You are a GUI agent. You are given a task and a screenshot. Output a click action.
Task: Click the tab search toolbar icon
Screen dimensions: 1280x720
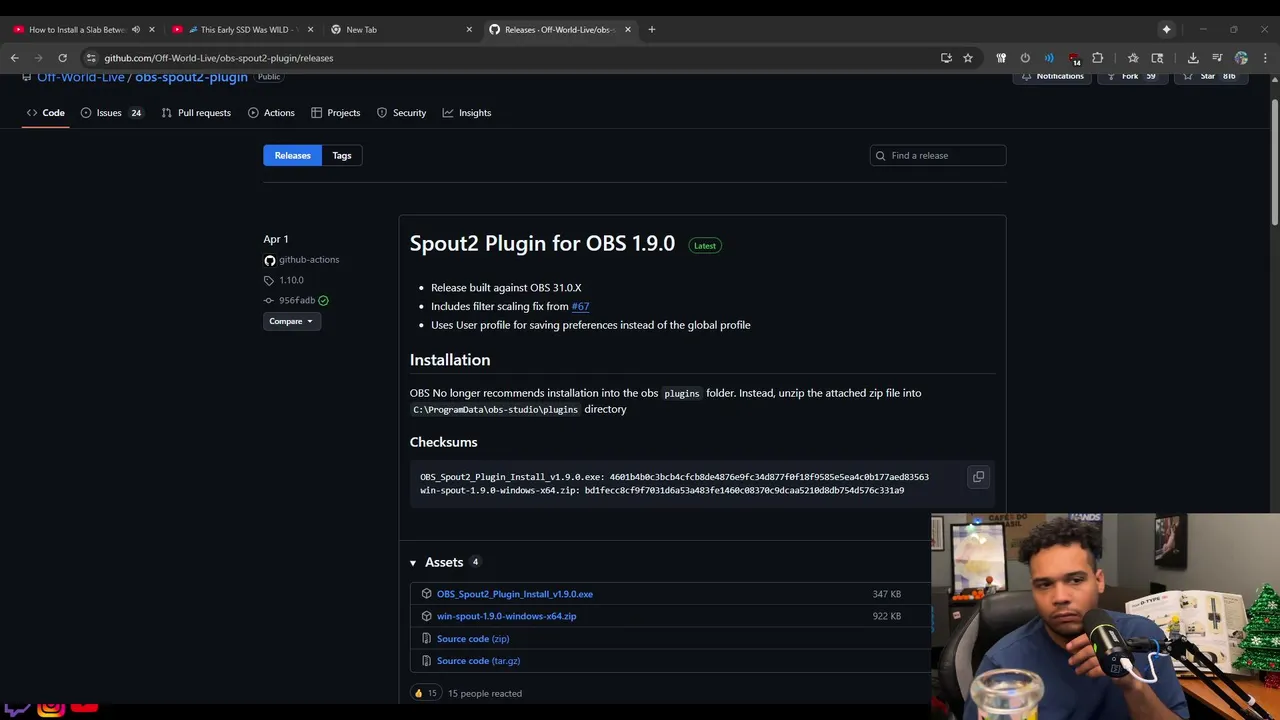click(x=1157, y=58)
